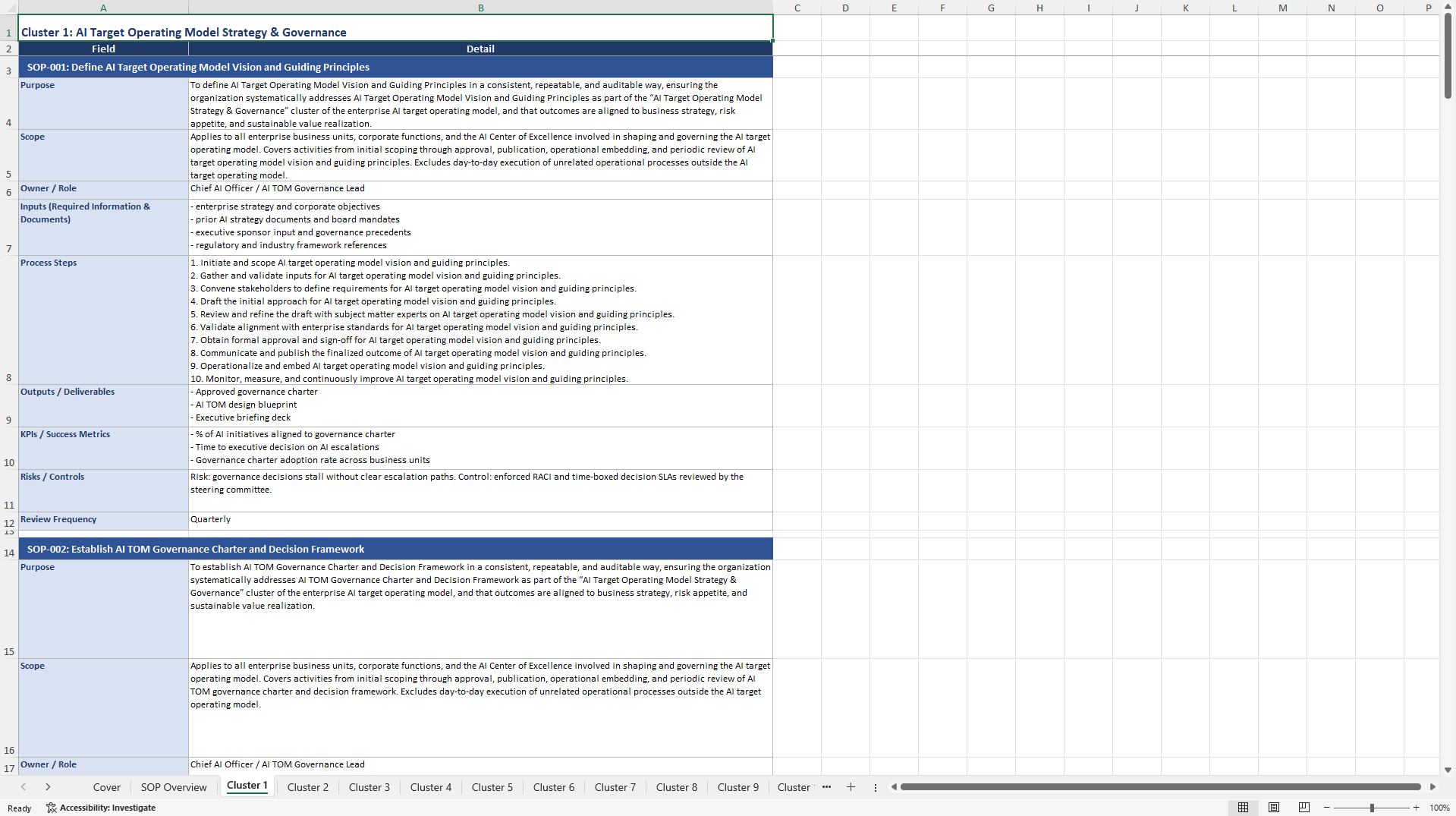Select the 'Quarterly' value cell
Image resolution: width=1456 pixels, height=816 pixels.
(480, 521)
